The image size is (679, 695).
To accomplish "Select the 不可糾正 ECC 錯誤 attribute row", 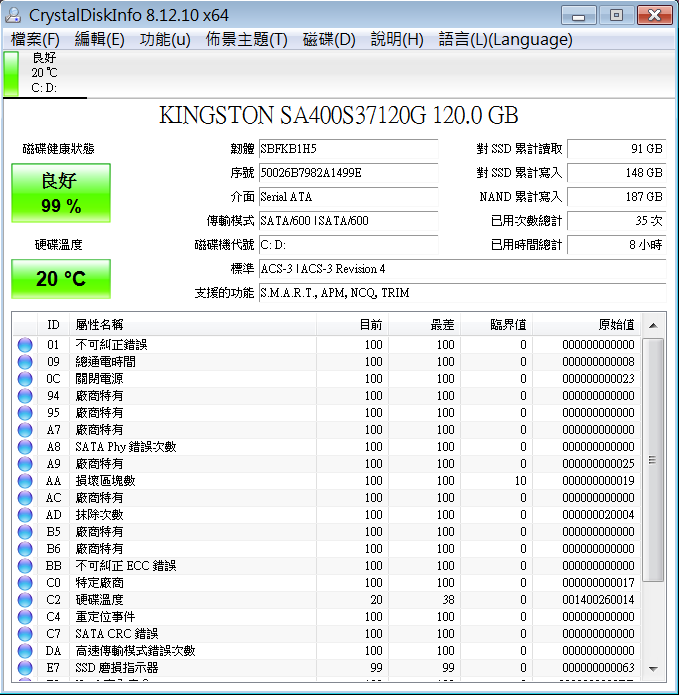I will click(x=327, y=566).
